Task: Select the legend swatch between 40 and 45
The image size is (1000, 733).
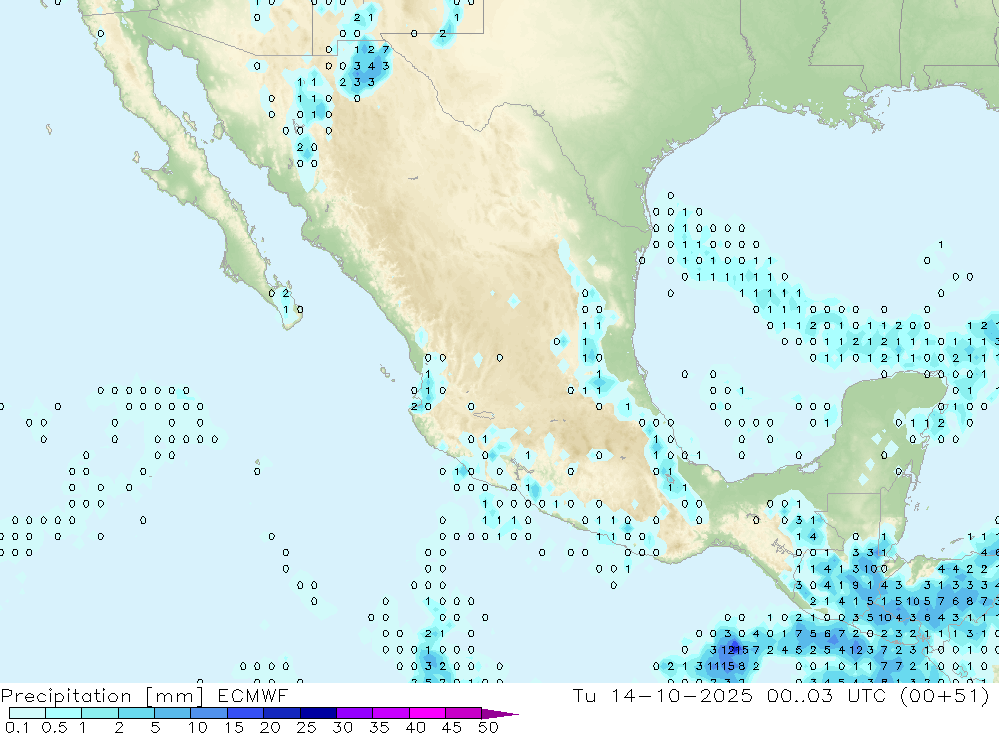Action: (427, 713)
